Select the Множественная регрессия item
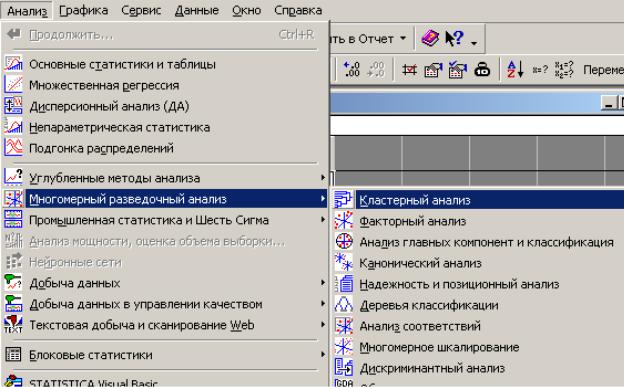This screenshot has width=624, height=387. coord(164,85)
